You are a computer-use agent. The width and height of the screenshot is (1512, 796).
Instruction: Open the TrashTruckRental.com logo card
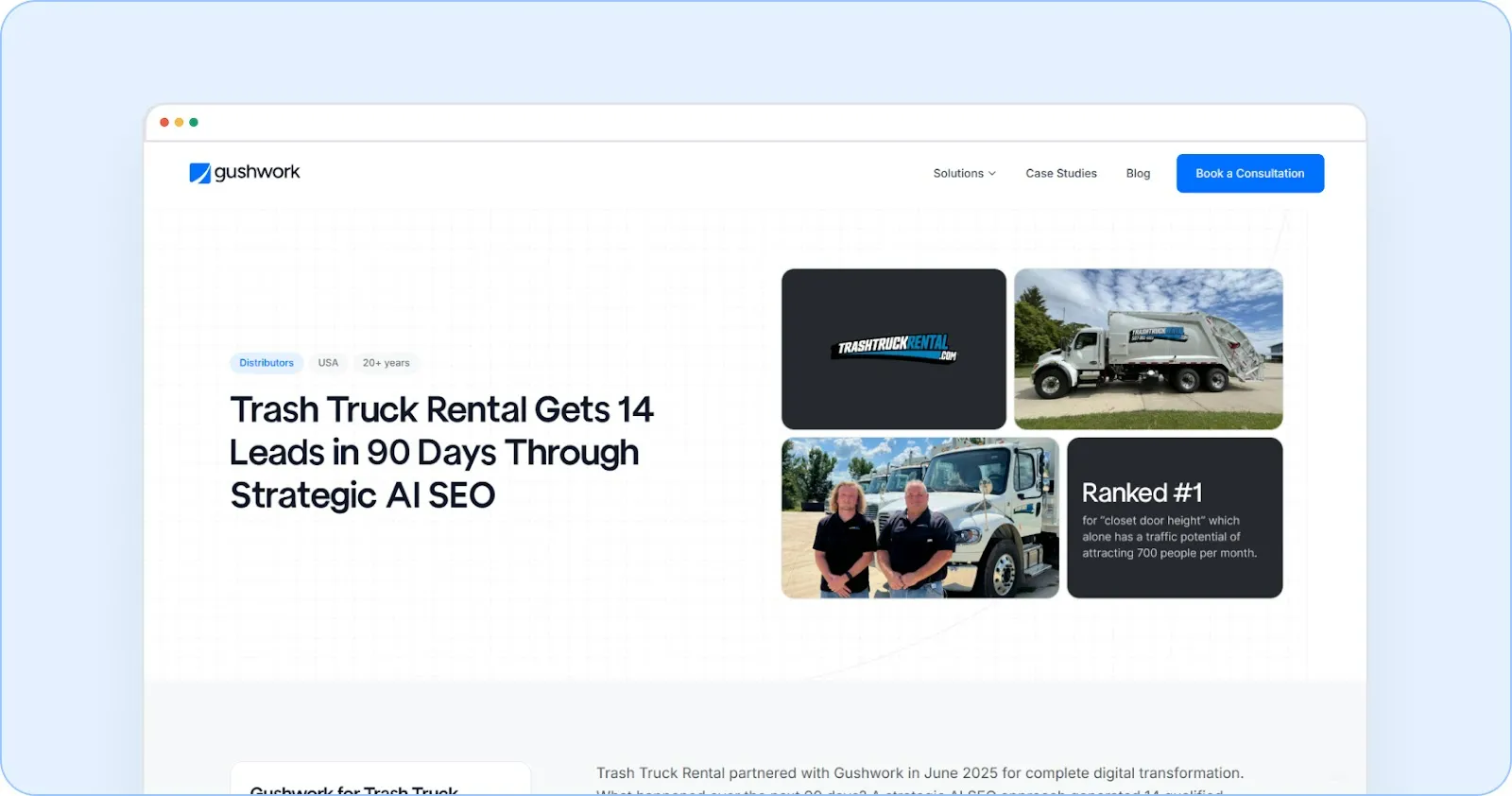(894, 349)
